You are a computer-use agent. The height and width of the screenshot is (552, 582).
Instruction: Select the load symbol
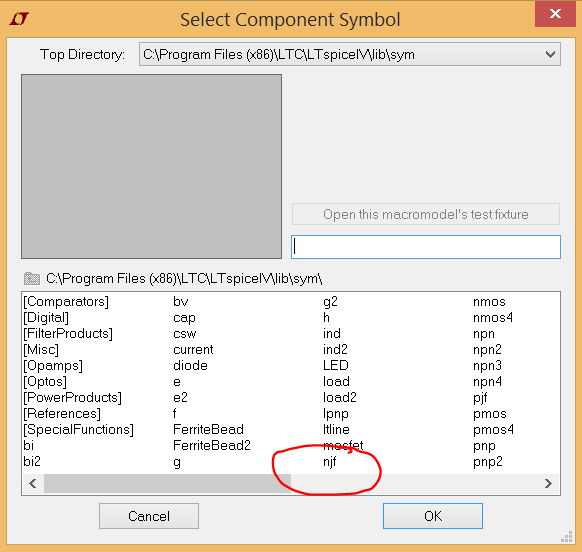(x=336, y=382)
